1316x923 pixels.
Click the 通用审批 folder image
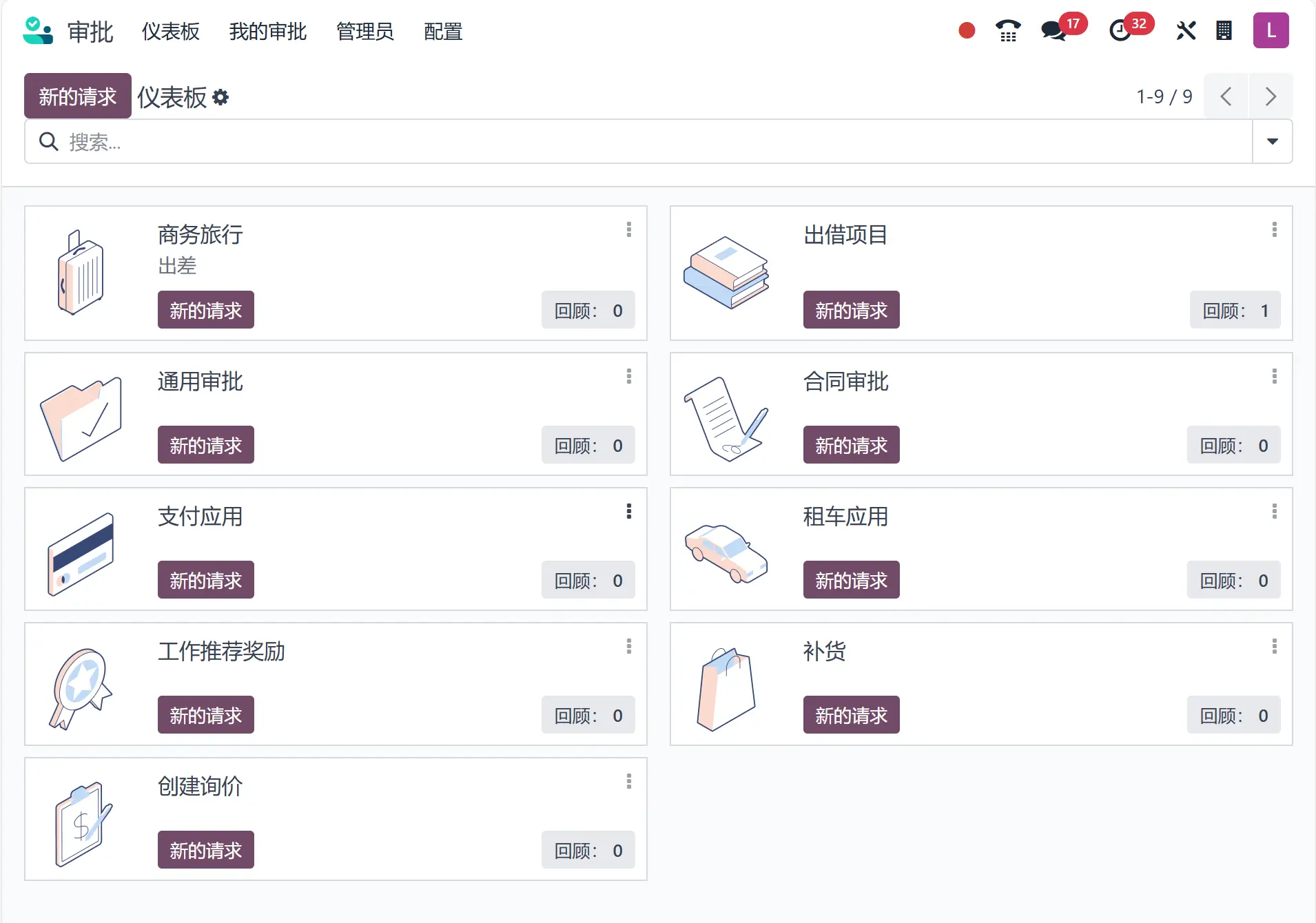81,419
